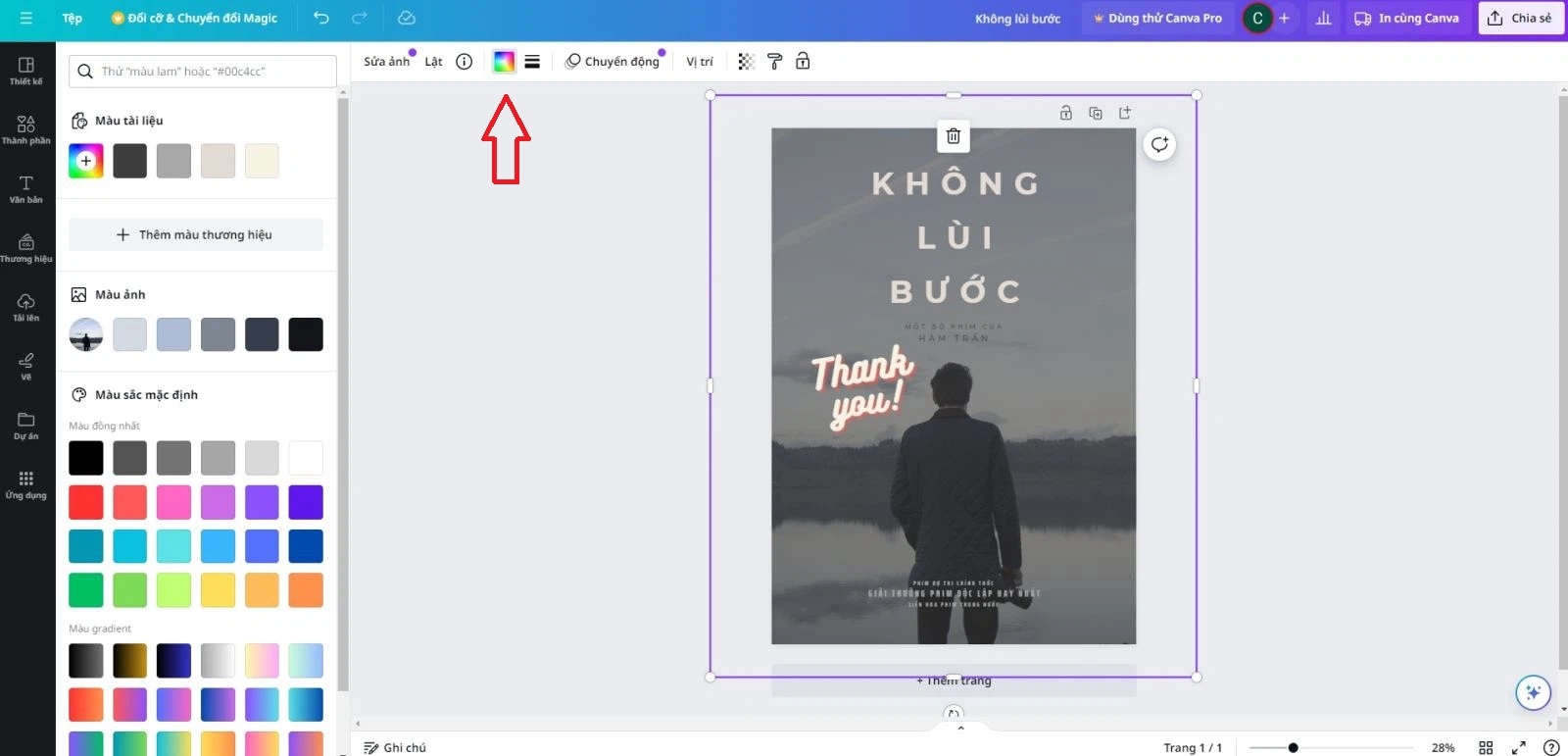Open the C account avatar
This screenshot has height=756, width=1568.
1257,18
